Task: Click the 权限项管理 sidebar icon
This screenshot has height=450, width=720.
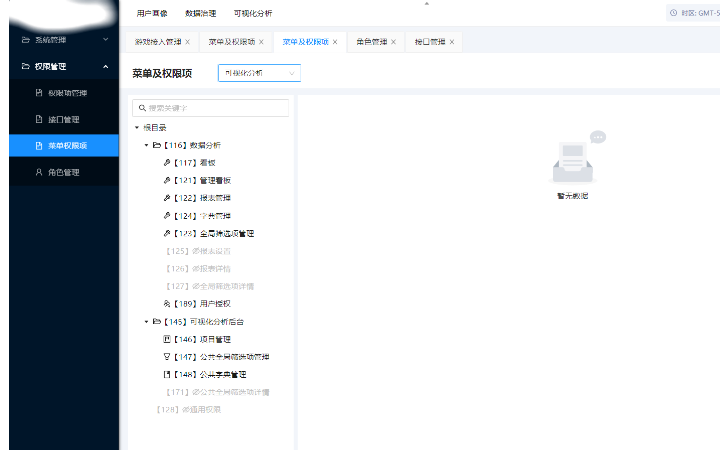Action: point(39,93)
